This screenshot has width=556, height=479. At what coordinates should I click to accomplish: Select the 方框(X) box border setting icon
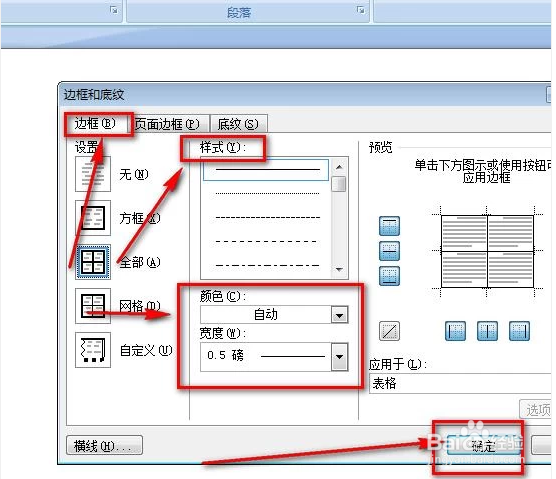tap(93, 218)
